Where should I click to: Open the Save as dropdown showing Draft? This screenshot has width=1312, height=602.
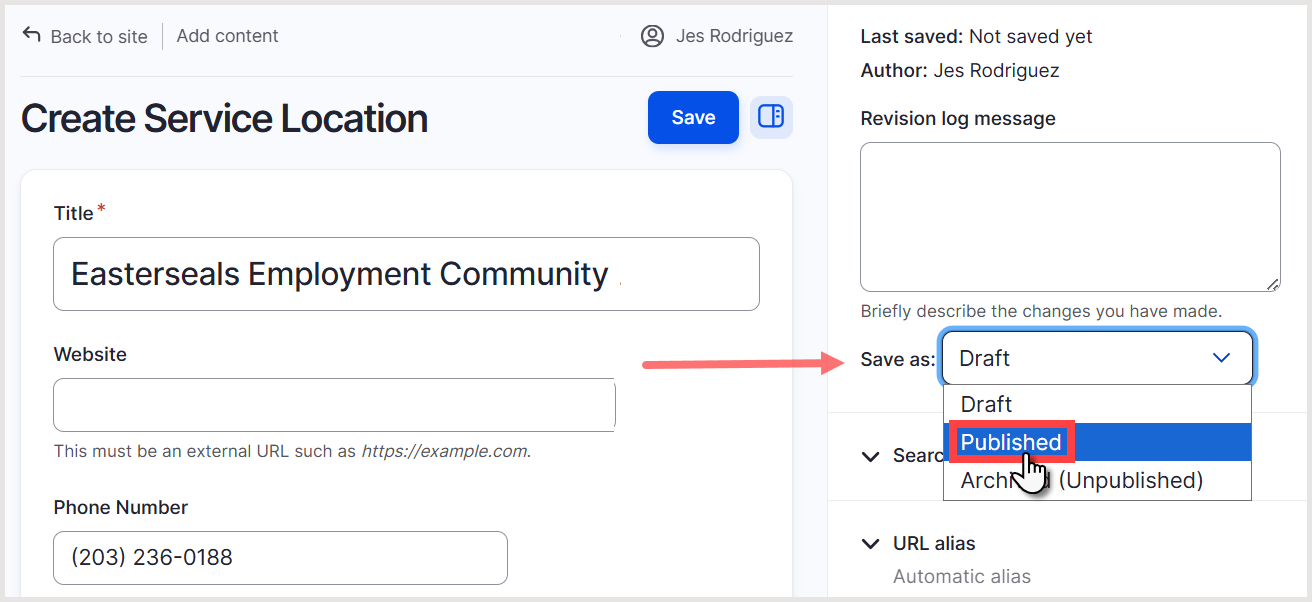[1096, 358]
